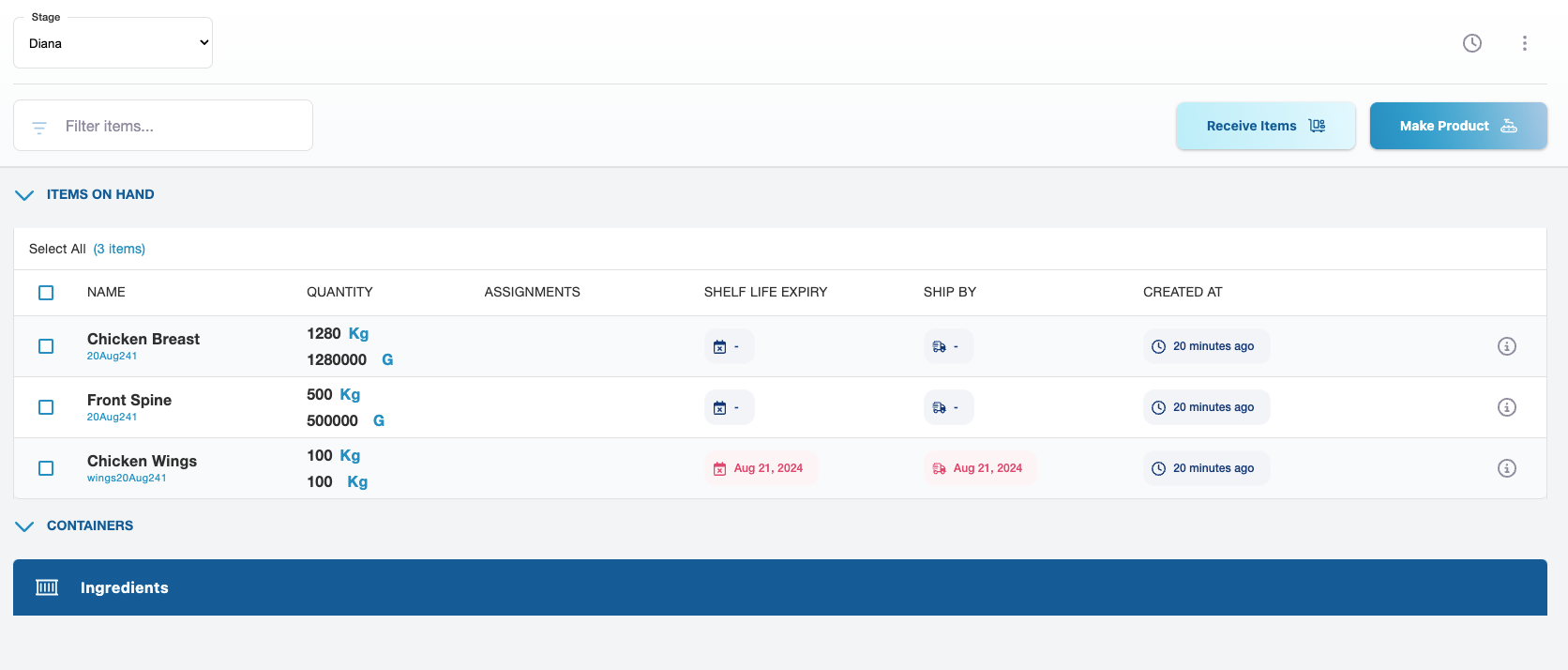Open the three-dot more options menu

(x=1525, y=43)
